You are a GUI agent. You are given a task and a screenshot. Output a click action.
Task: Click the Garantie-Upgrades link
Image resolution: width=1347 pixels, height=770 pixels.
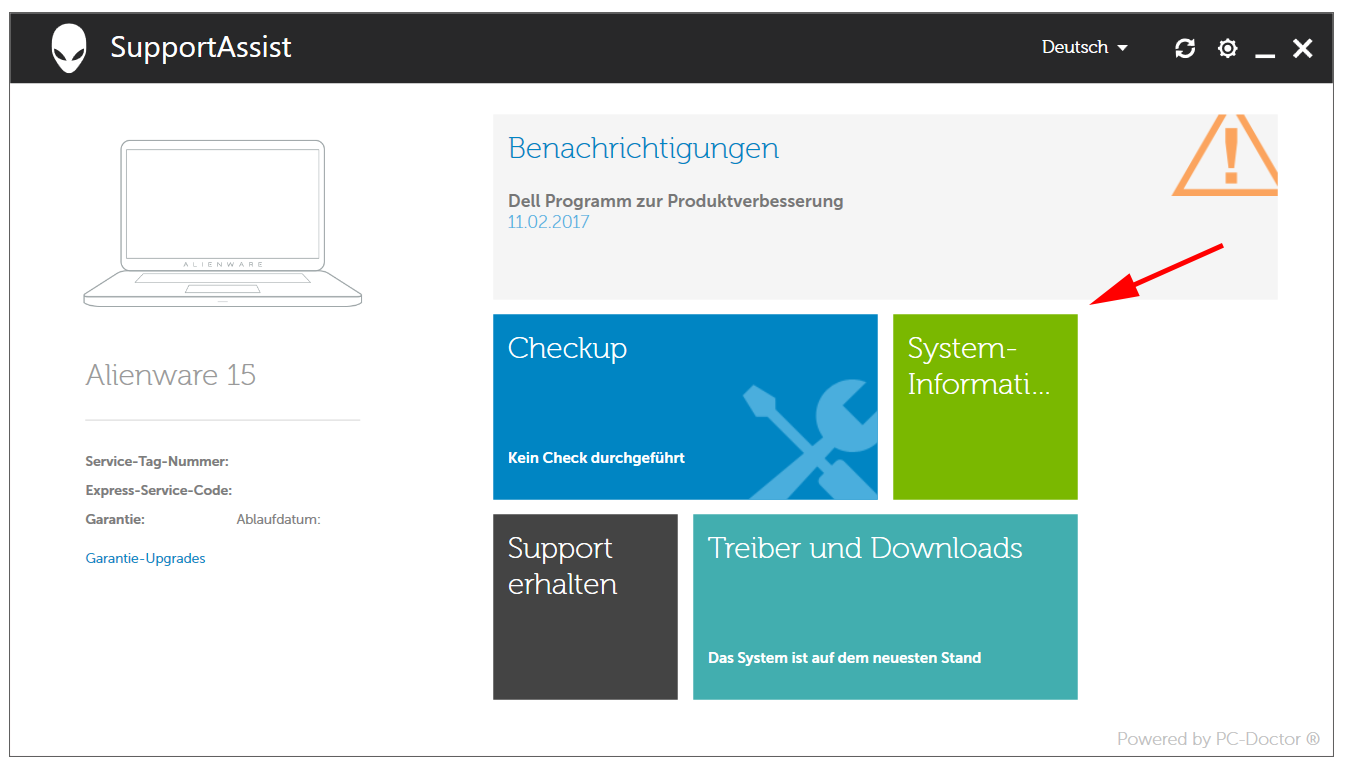[x=146, y=559]
